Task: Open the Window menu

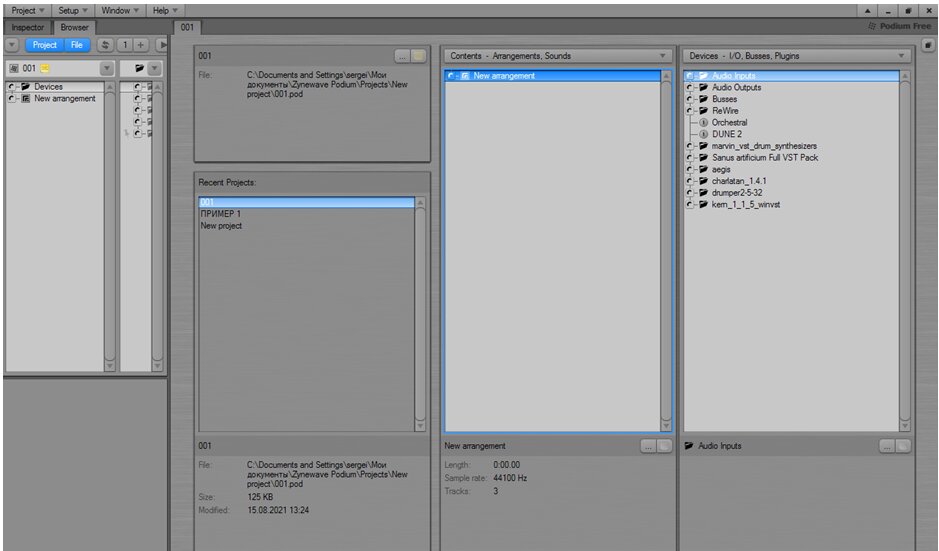Action: [x=119, y=10]
